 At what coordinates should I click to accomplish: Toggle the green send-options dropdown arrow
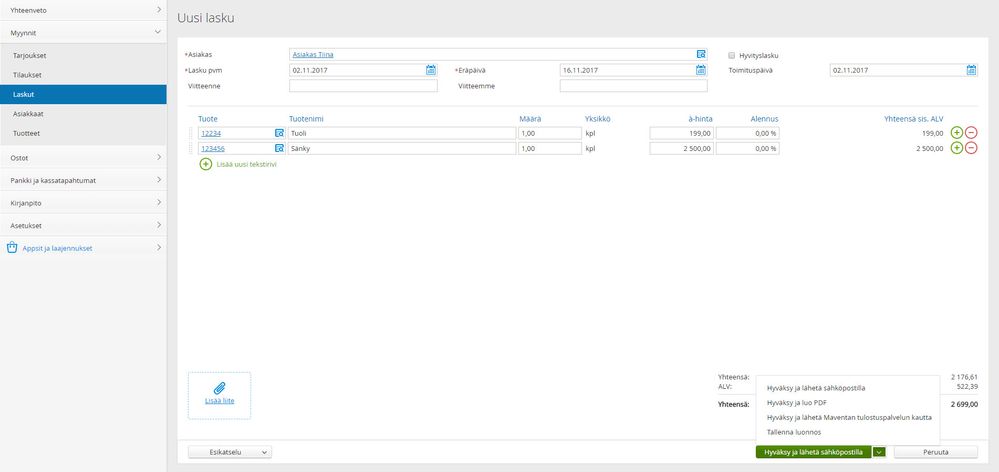click(x=879, y=452)
